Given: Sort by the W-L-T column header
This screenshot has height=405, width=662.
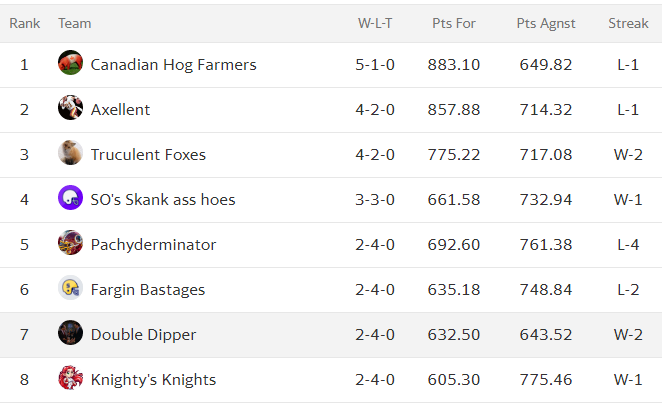Looking at the screenshot, I should point(375,23).
